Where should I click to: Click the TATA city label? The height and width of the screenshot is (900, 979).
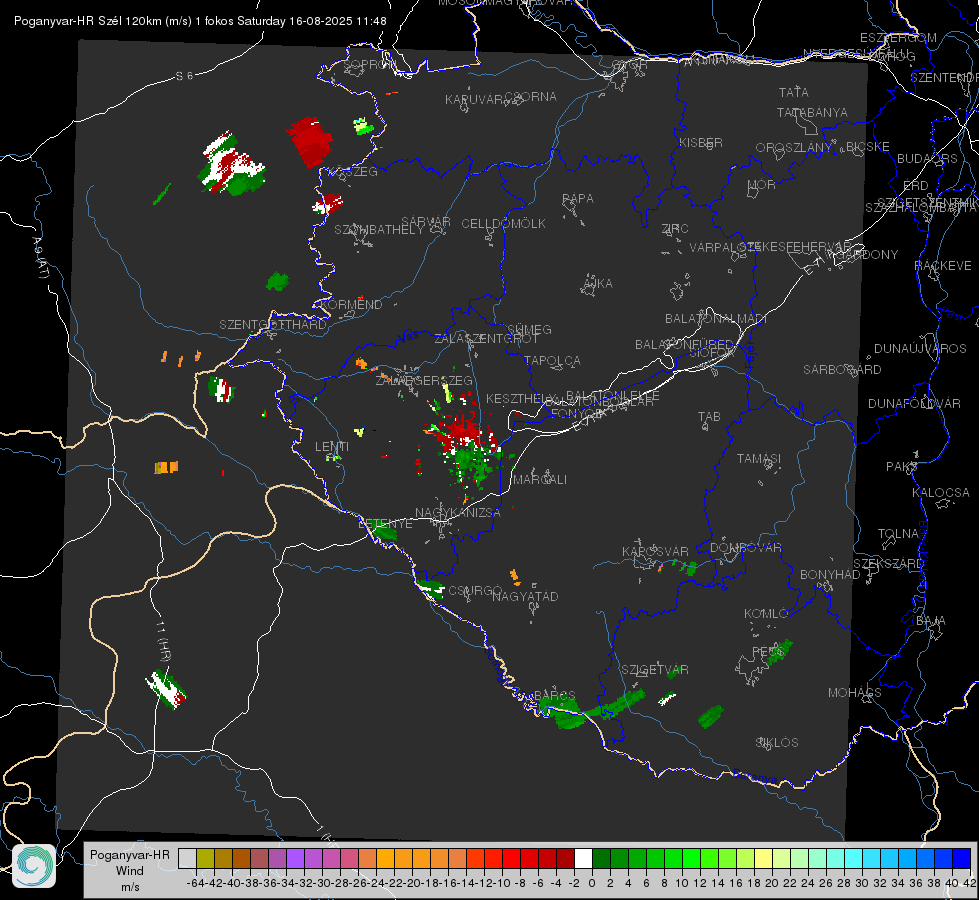click(x=794, y=92)
